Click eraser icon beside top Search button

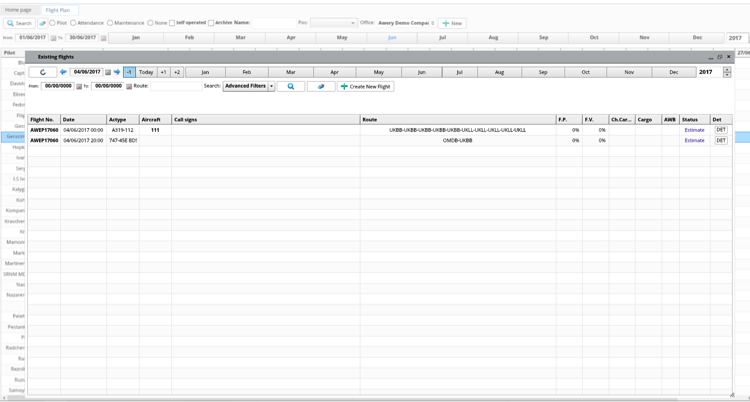(x=42, y=23)
